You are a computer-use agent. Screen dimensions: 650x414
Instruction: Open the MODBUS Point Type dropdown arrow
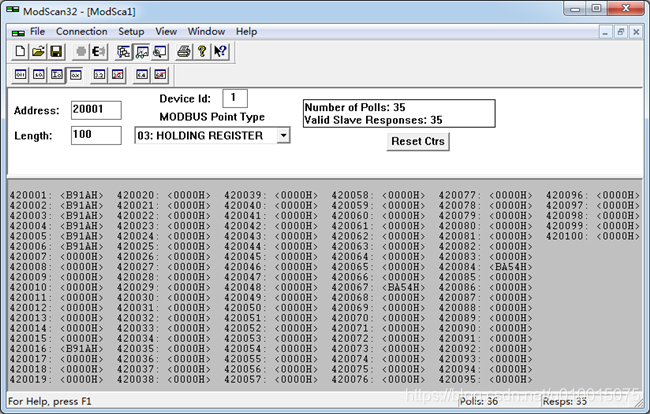283,136
